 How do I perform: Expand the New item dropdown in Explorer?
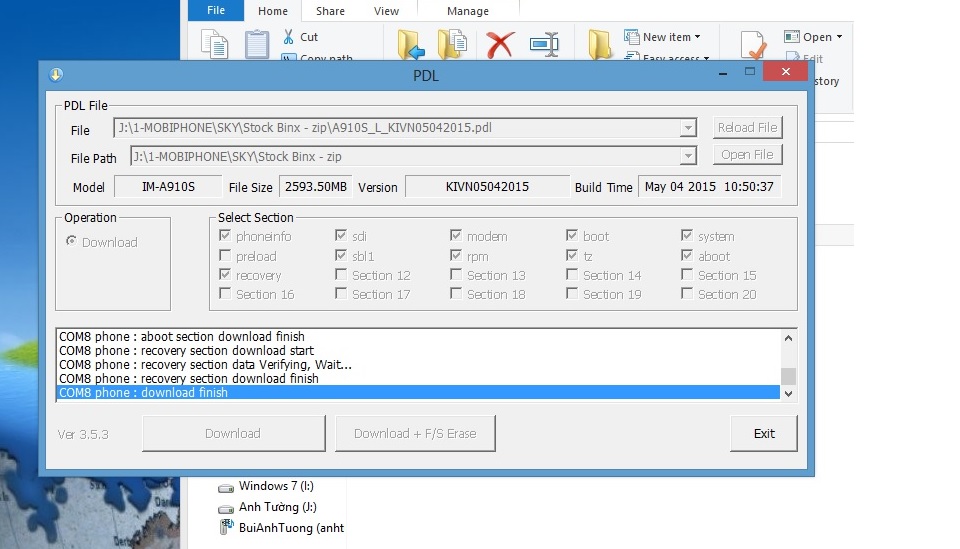(x=697, y=37)
